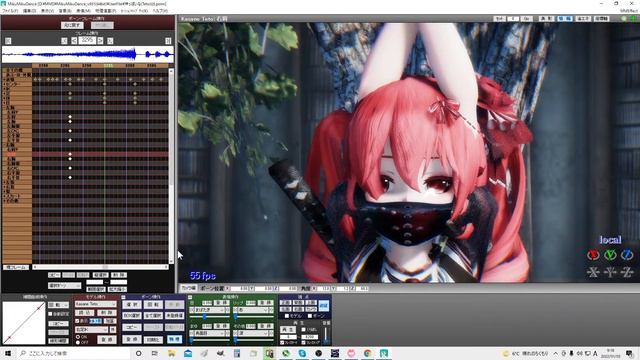
Task: Open Google Chrome from the taskbar
Action: (368, 353)
